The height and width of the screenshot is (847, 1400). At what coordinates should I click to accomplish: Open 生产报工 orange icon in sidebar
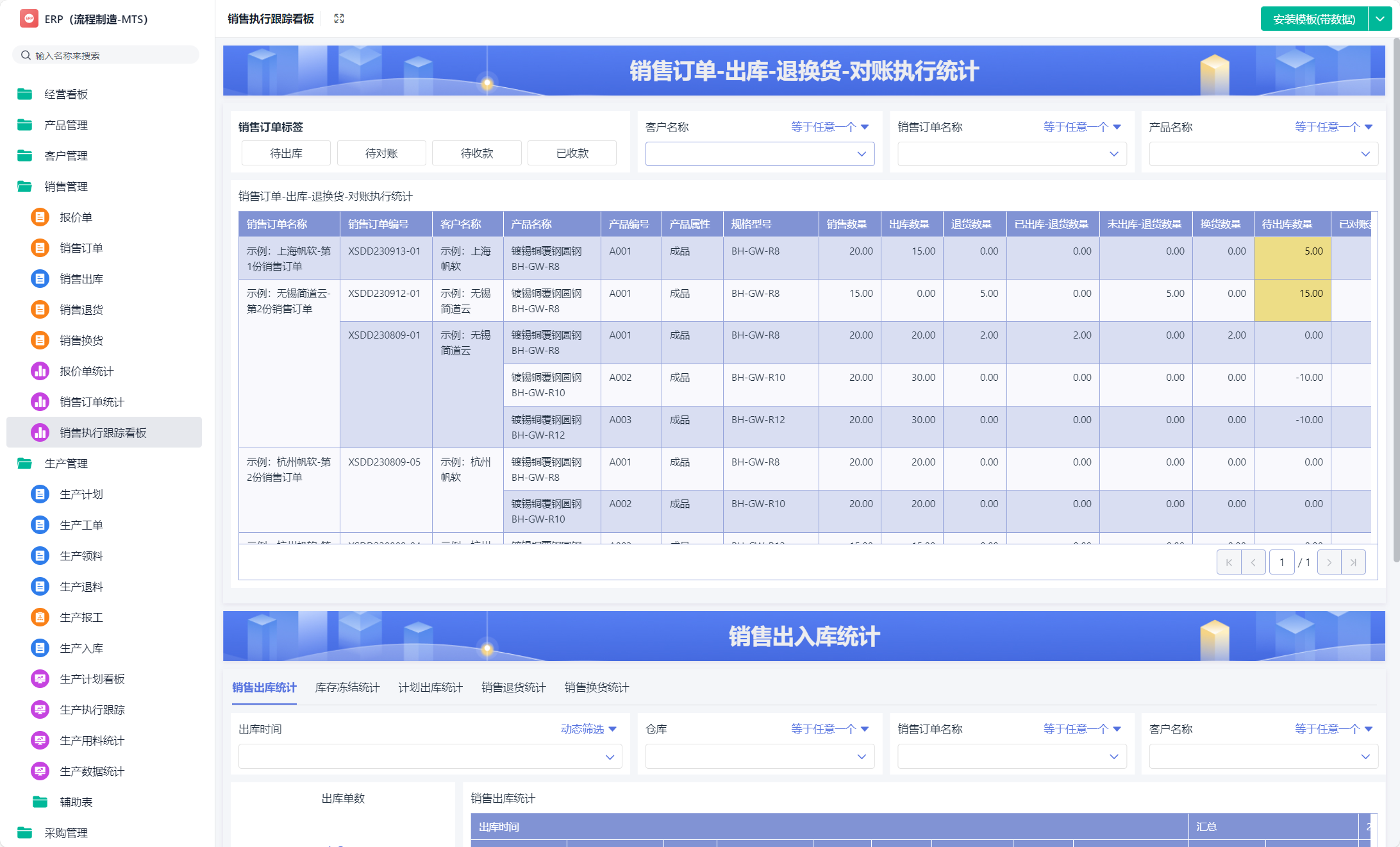click(x=40, y=617)
